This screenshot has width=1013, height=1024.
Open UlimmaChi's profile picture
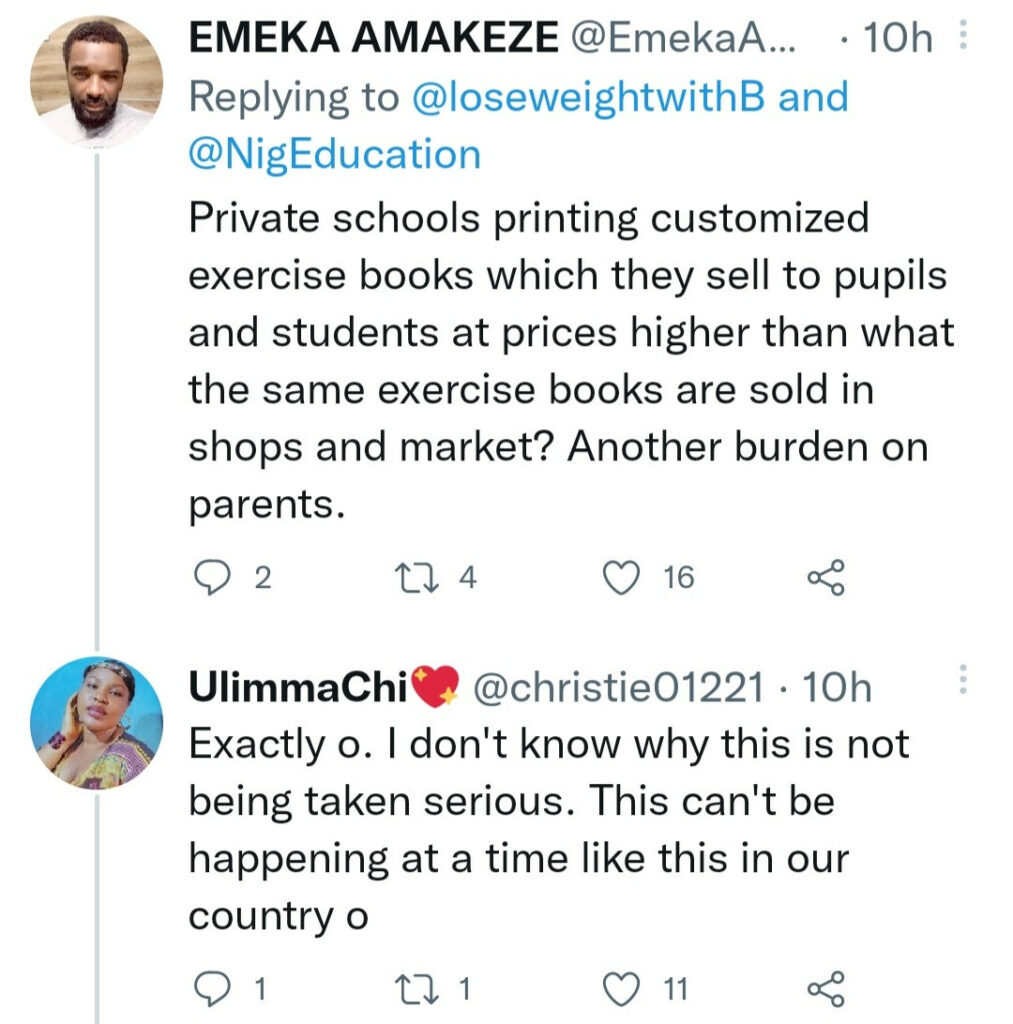[97, 723]
